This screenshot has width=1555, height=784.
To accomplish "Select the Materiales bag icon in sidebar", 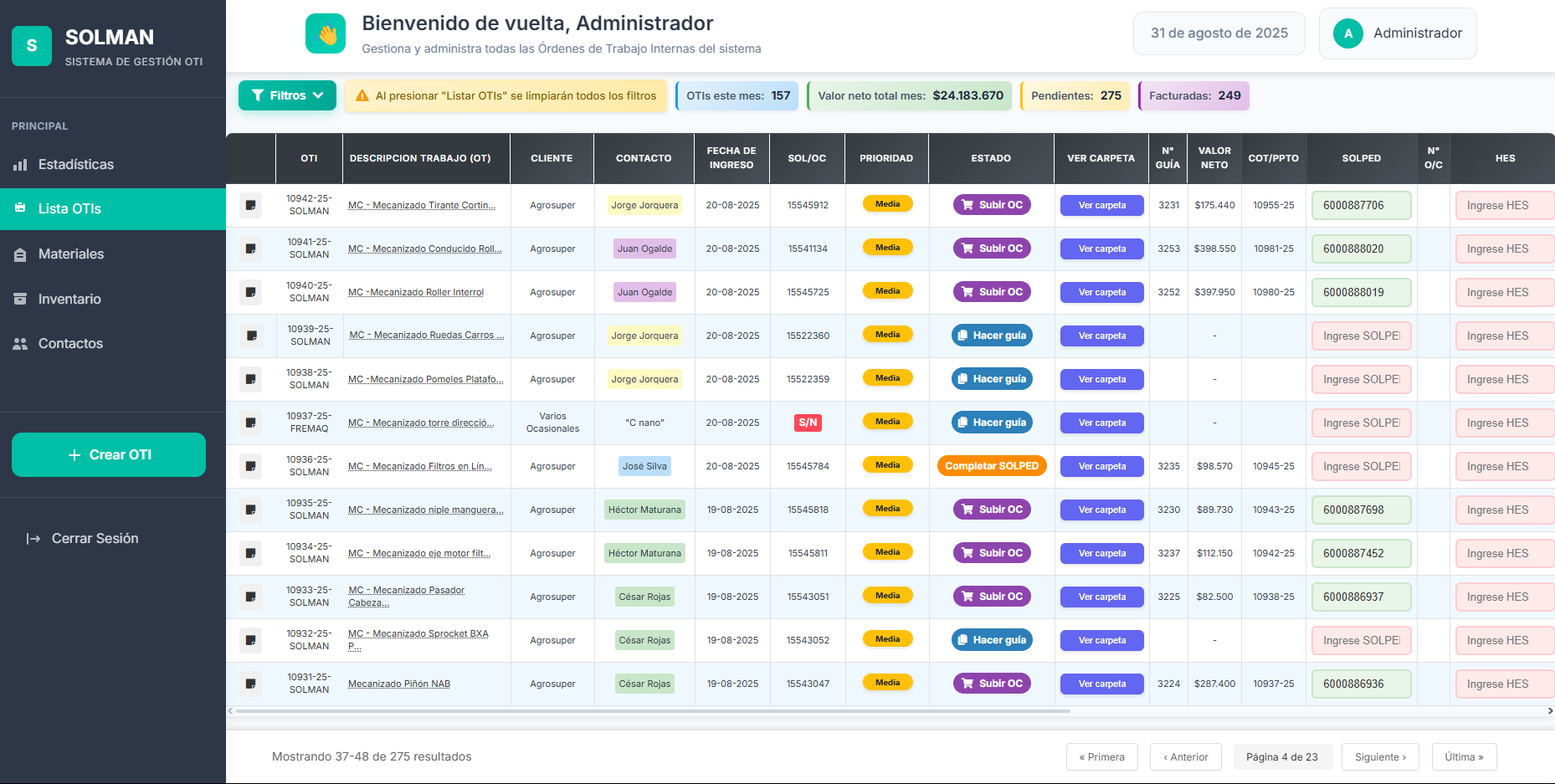I will 20,254.
